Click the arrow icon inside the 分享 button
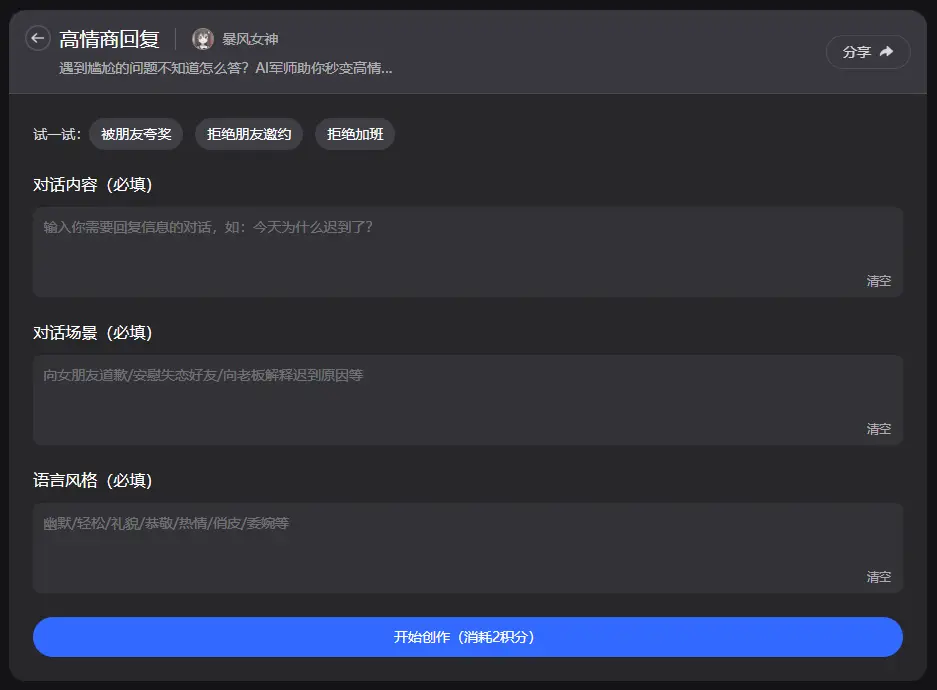Screen dimensions: 937x690 (x=886, y=51)
